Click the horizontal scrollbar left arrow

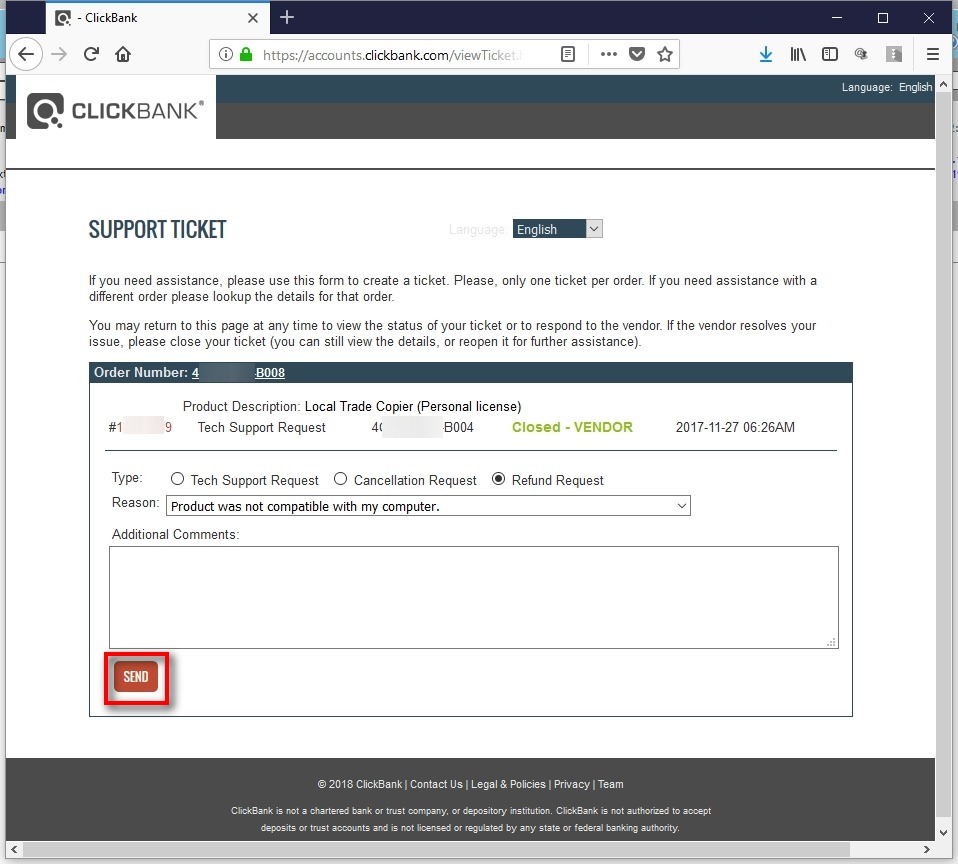pos(14,849)
